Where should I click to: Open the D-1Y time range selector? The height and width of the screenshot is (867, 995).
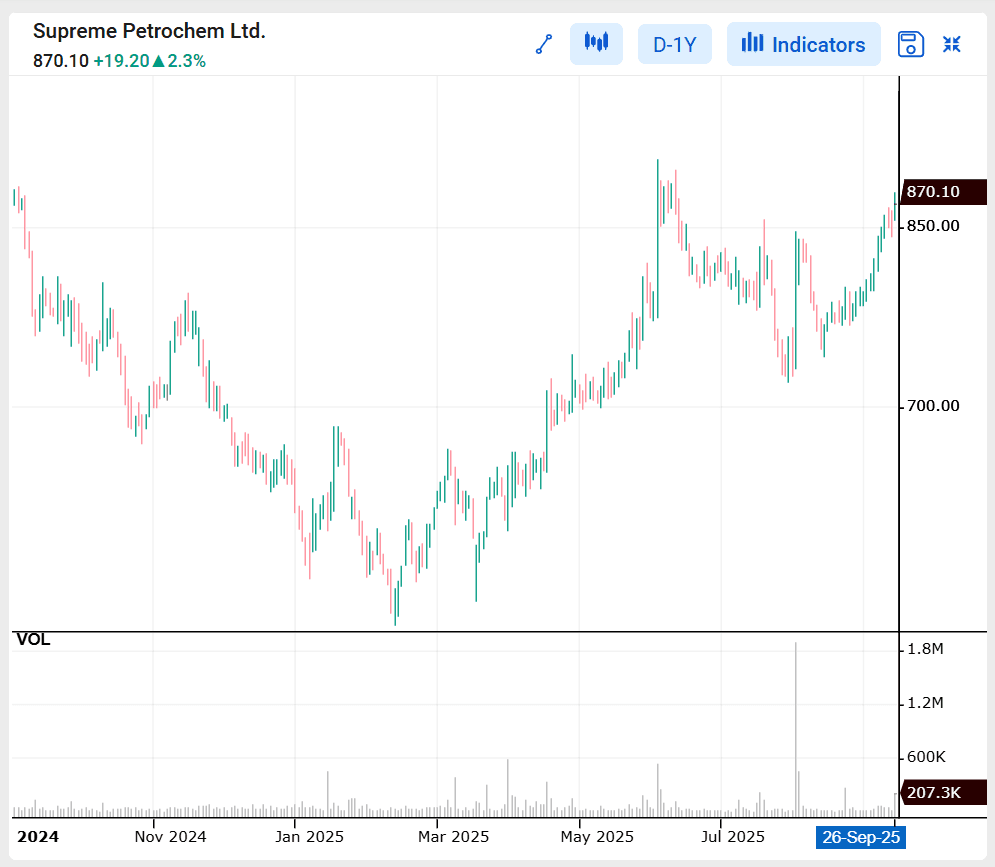point(675,44)
